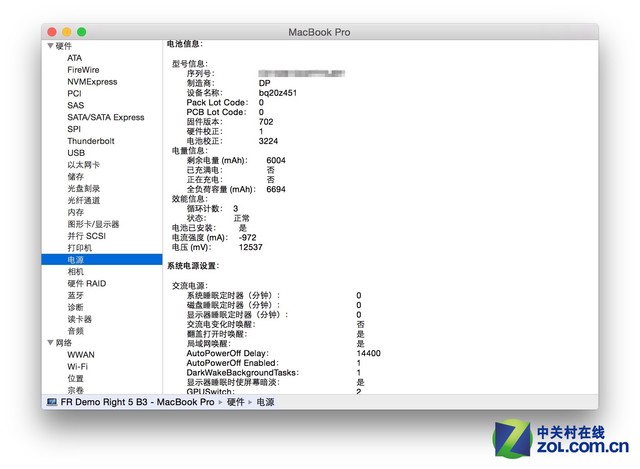Click the green zoom window button
Screen dimensions: 640x469
click(x=82, y=32)
